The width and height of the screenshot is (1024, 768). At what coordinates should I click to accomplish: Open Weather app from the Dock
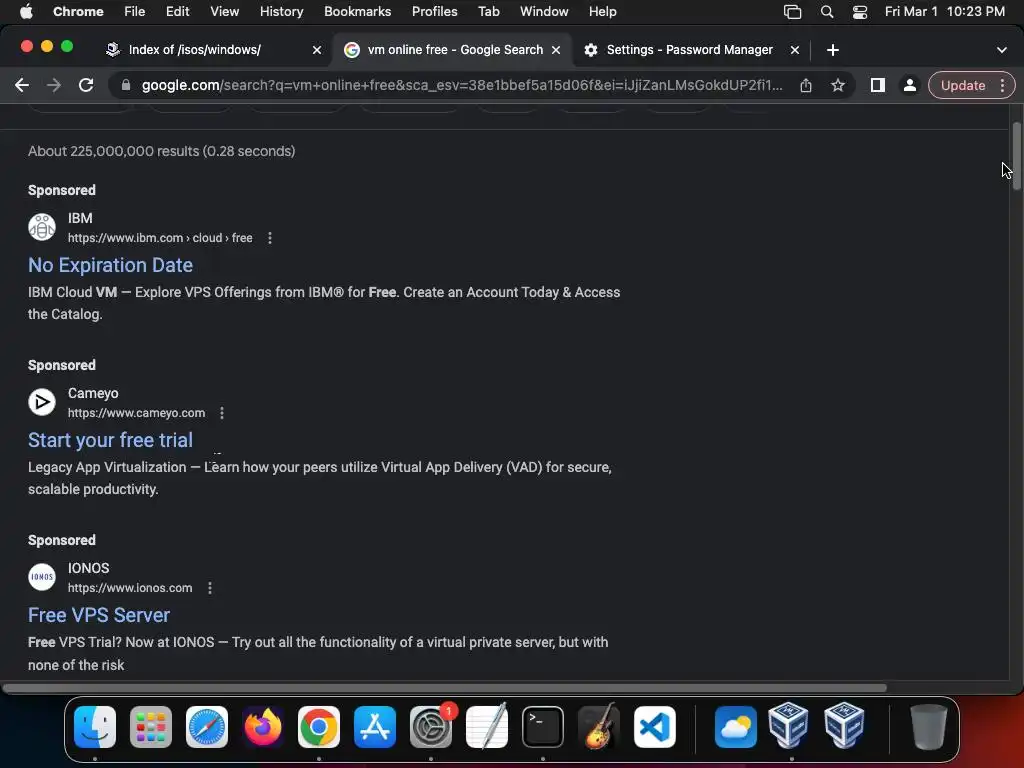tap(736, 727)
